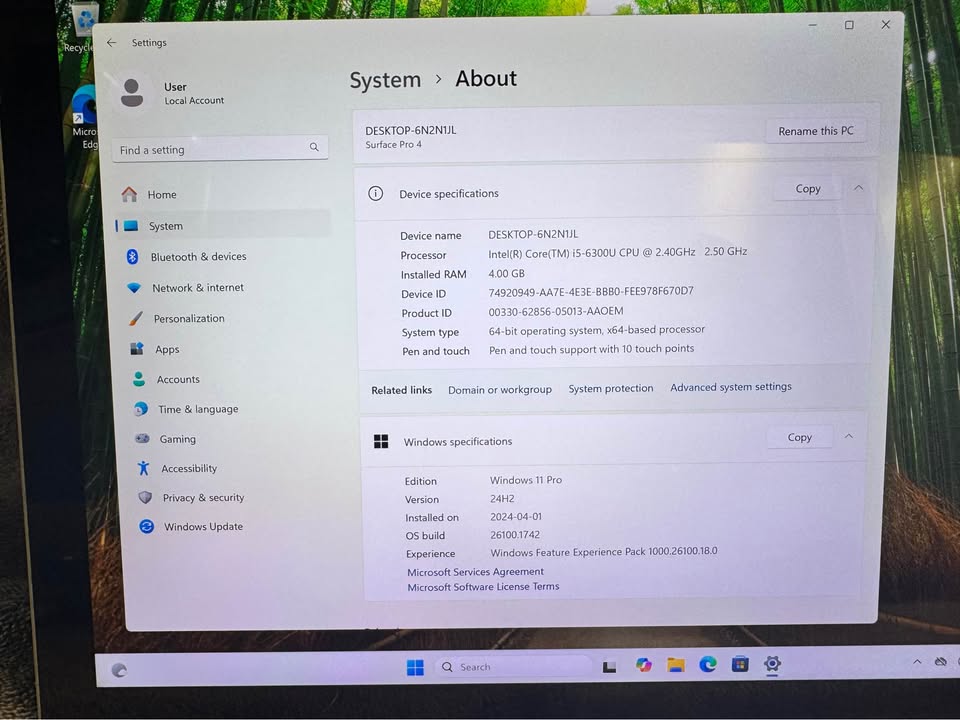Click the OS build value 26100.1742
Viewport: 960px width, 720px height.
tap(515, 534)
